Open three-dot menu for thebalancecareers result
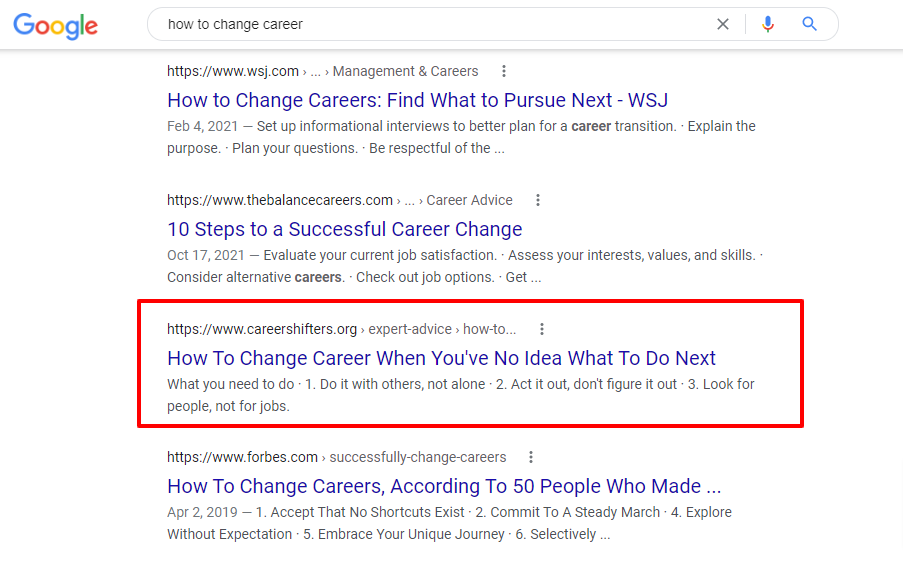The height and width of the screenshot is (567, 903). pos(538,200)
